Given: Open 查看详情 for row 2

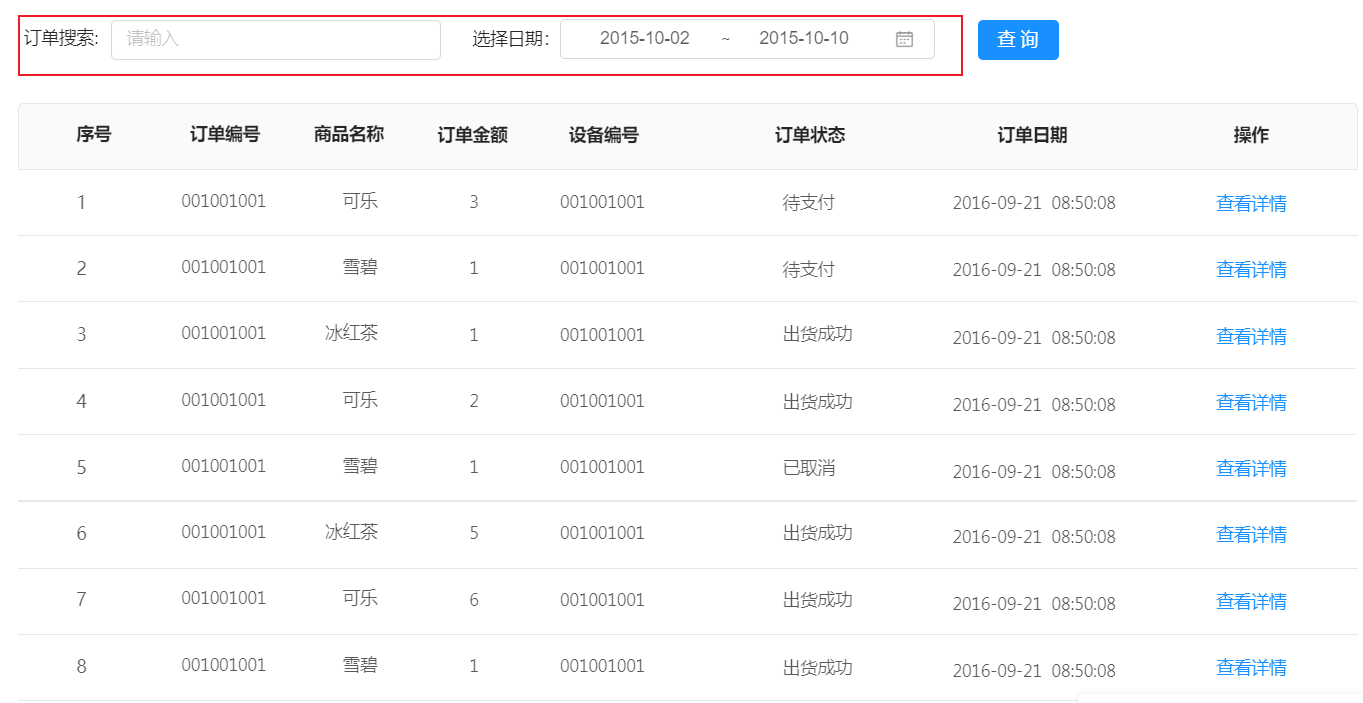Looking at the screenshot, I should coord(1251,270).
